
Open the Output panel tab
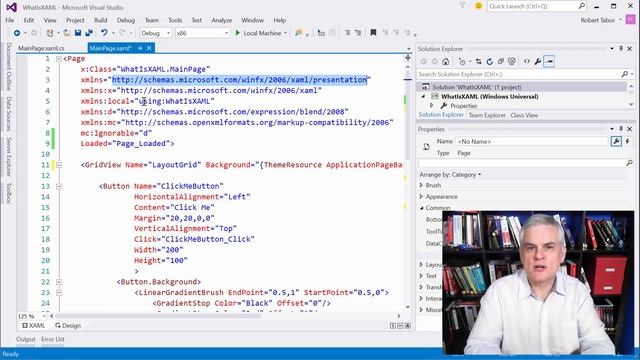pos(26,339)
